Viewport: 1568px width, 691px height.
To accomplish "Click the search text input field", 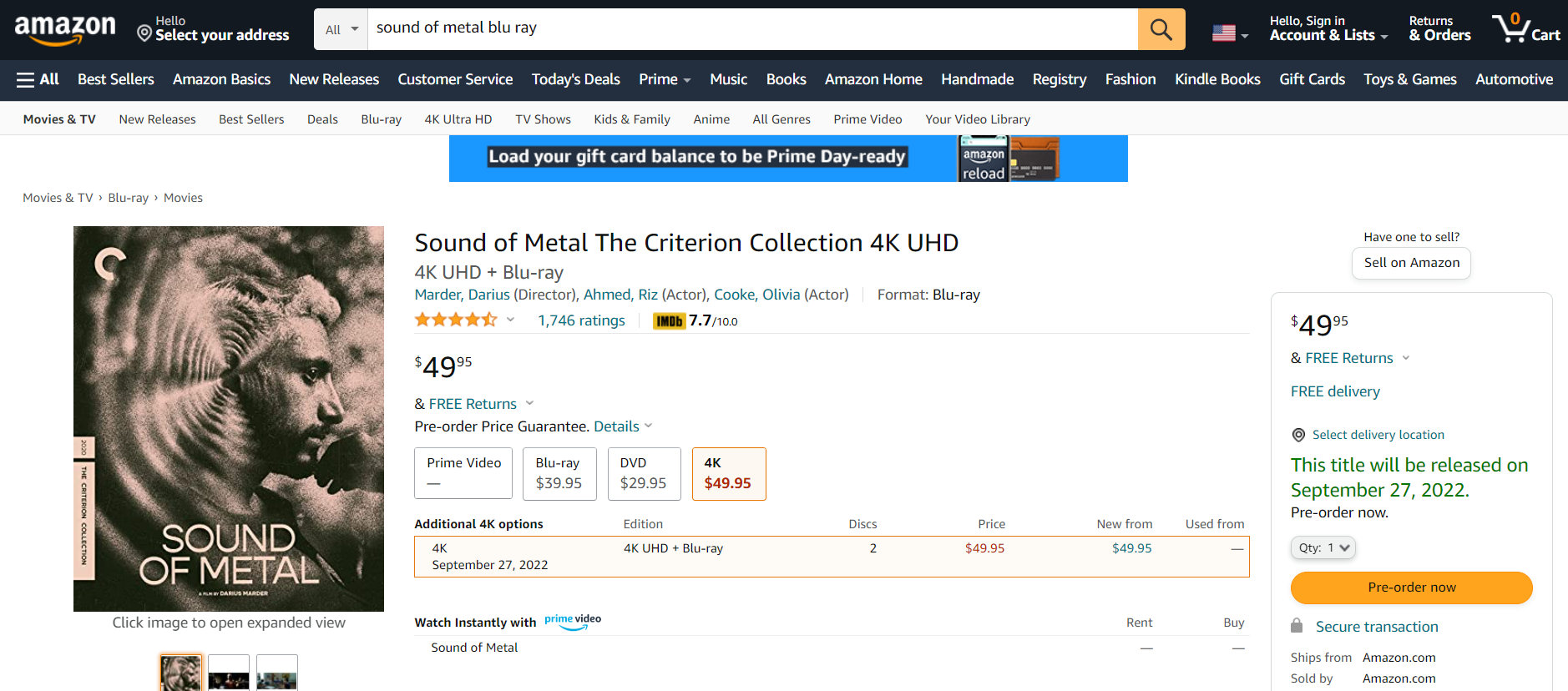I will click(751, 28).
